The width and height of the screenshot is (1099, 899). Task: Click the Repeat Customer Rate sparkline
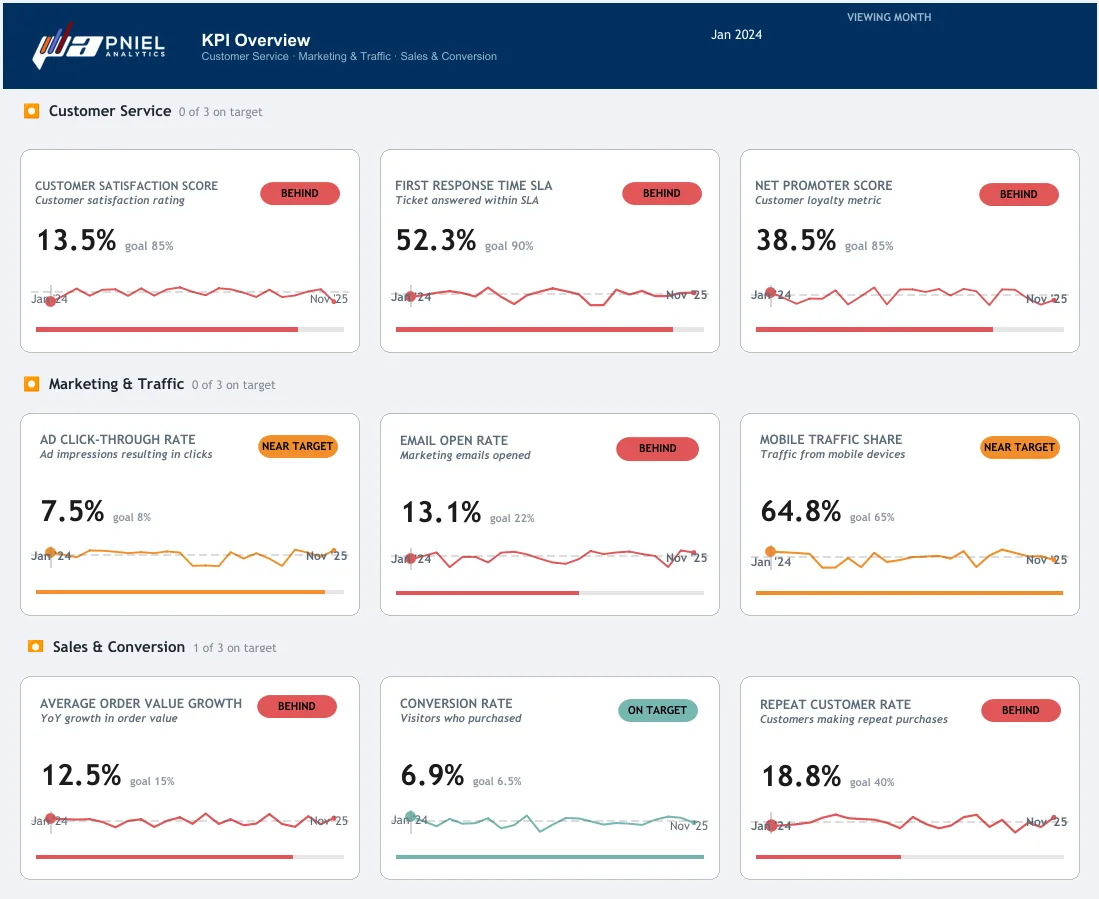coord(910,823)
